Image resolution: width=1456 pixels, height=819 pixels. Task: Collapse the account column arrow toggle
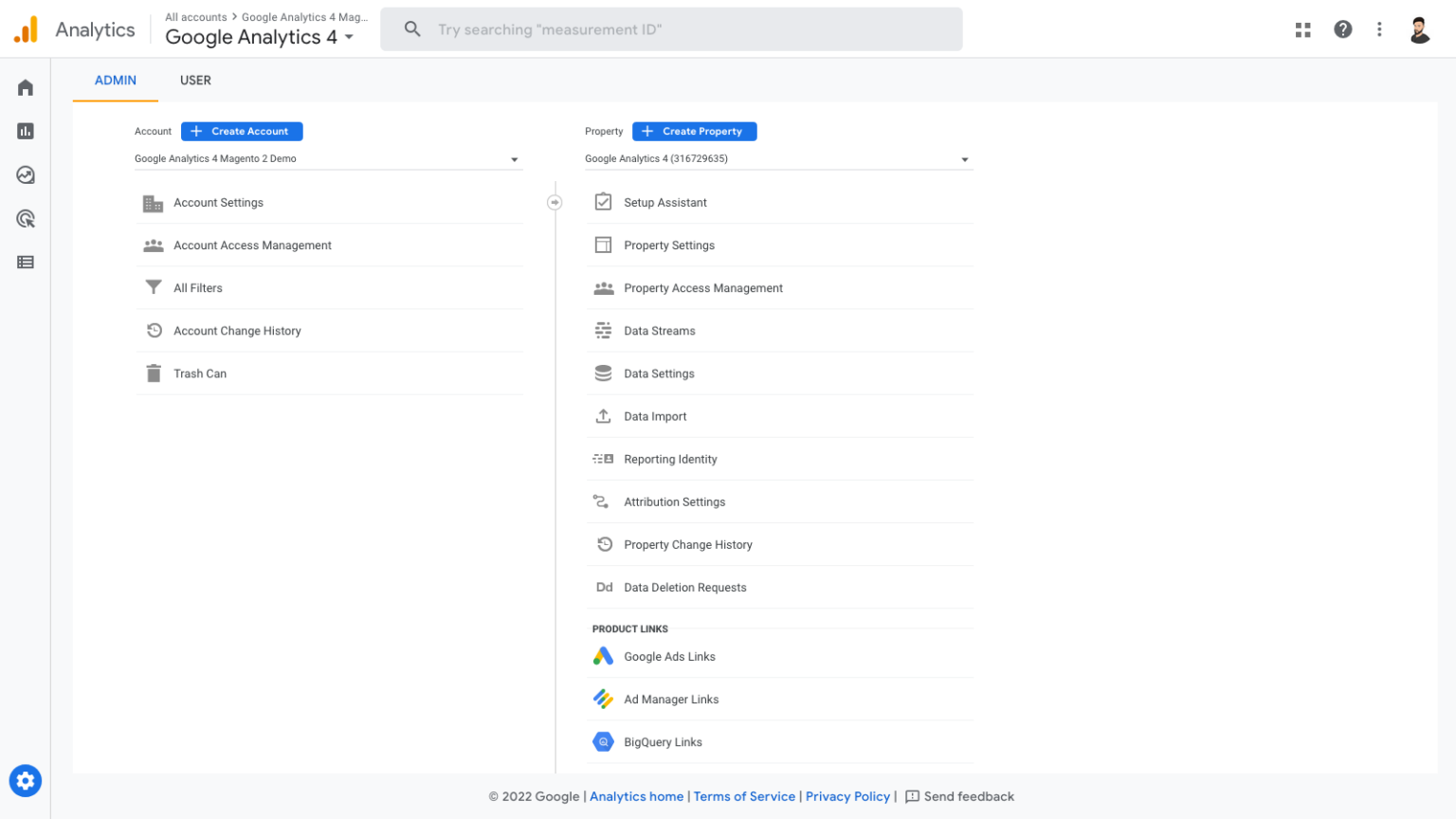(x=555, y=202)
